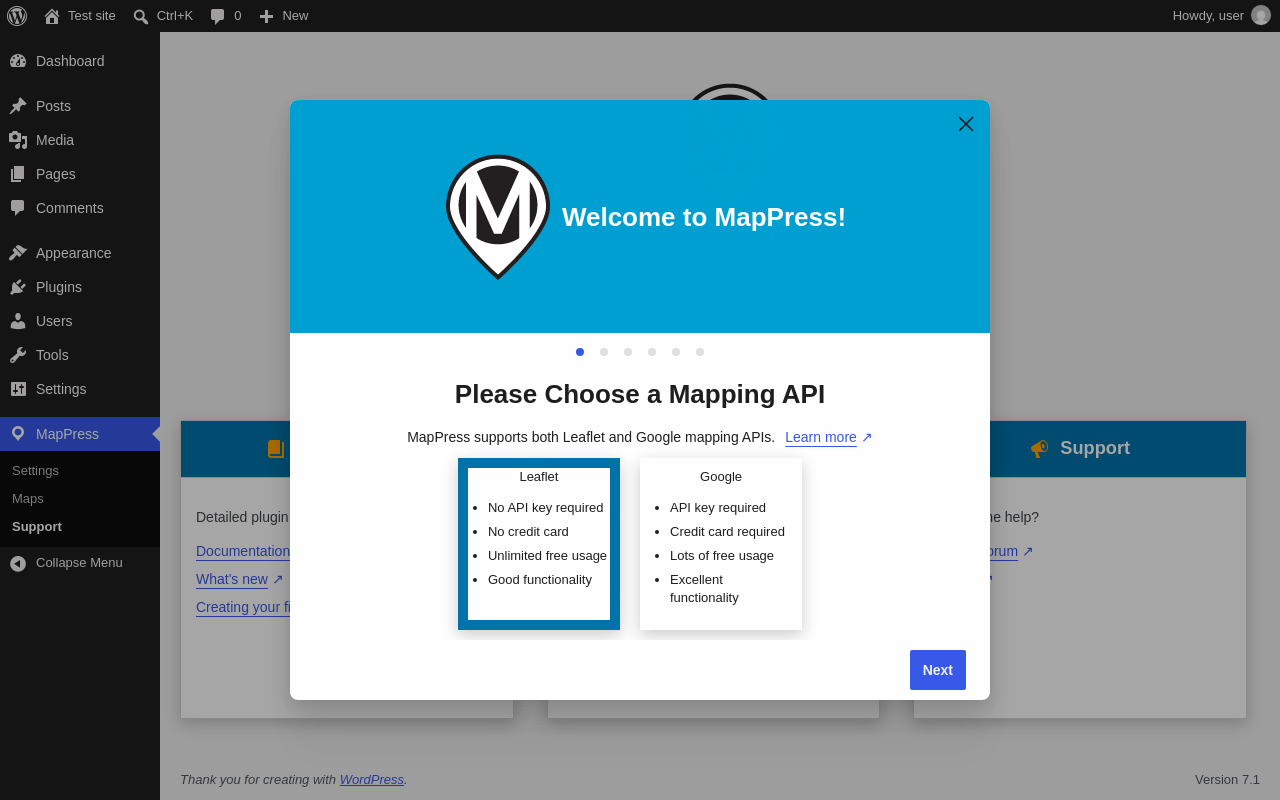This screenshot has width=1280, height=800.
Task: Open the Ctrl+K search icon
Action: 141,16
